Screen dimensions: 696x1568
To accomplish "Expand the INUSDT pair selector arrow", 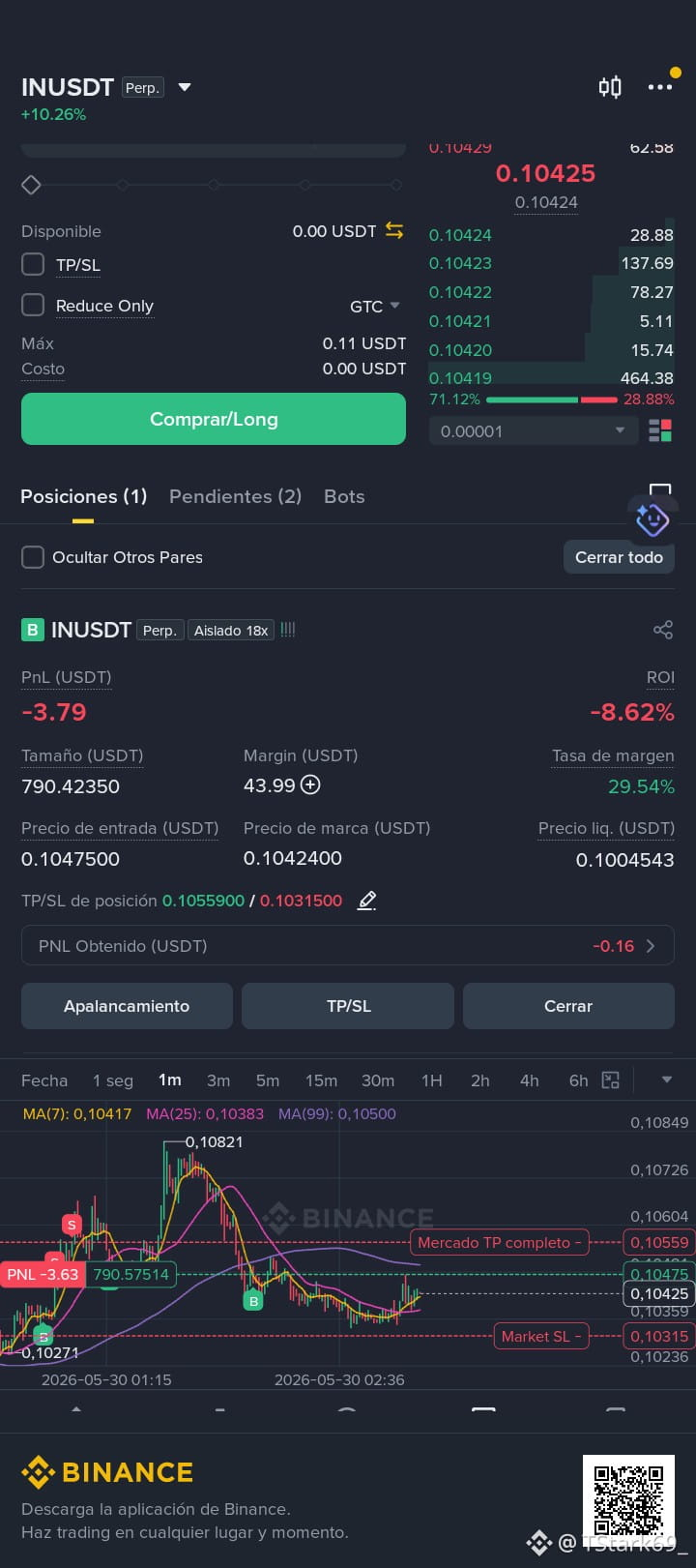I will point(185,88).
